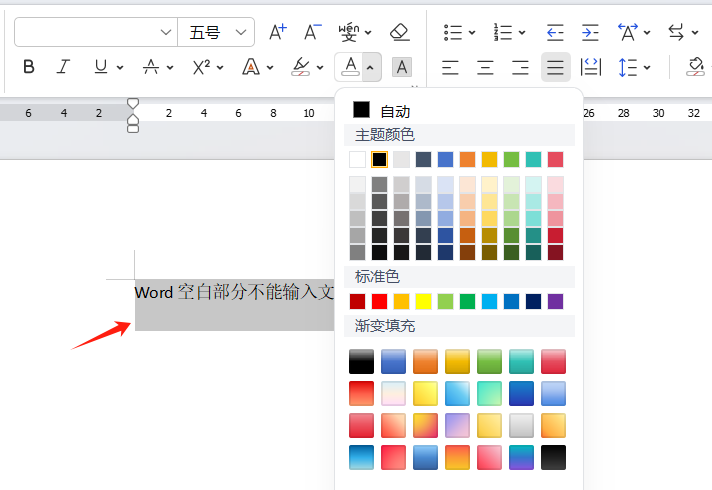Choose standard red color swatch
The image size is (712, 490).
[379, 301]
